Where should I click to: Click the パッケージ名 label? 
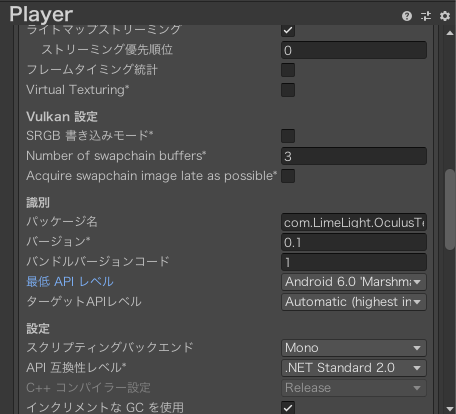pyautogui.click(x=62, y=222)
